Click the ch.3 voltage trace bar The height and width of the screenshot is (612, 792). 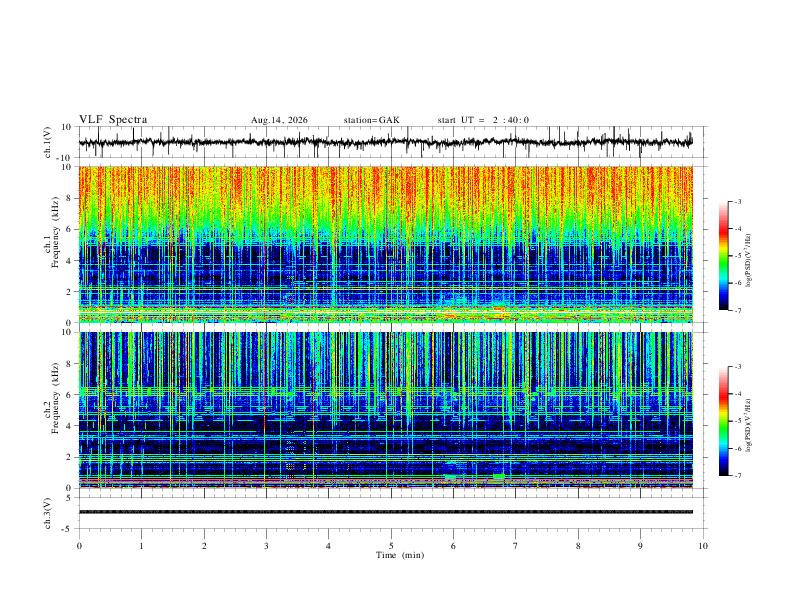tap(385, 512)
